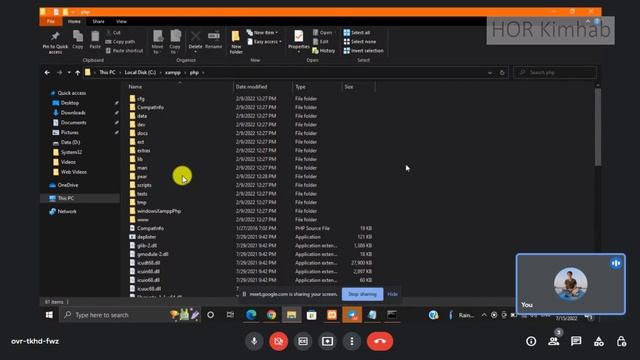640x360 pixels.
Task: Open Windows Start menu in shared screen
Action: (x=49, y=315)
